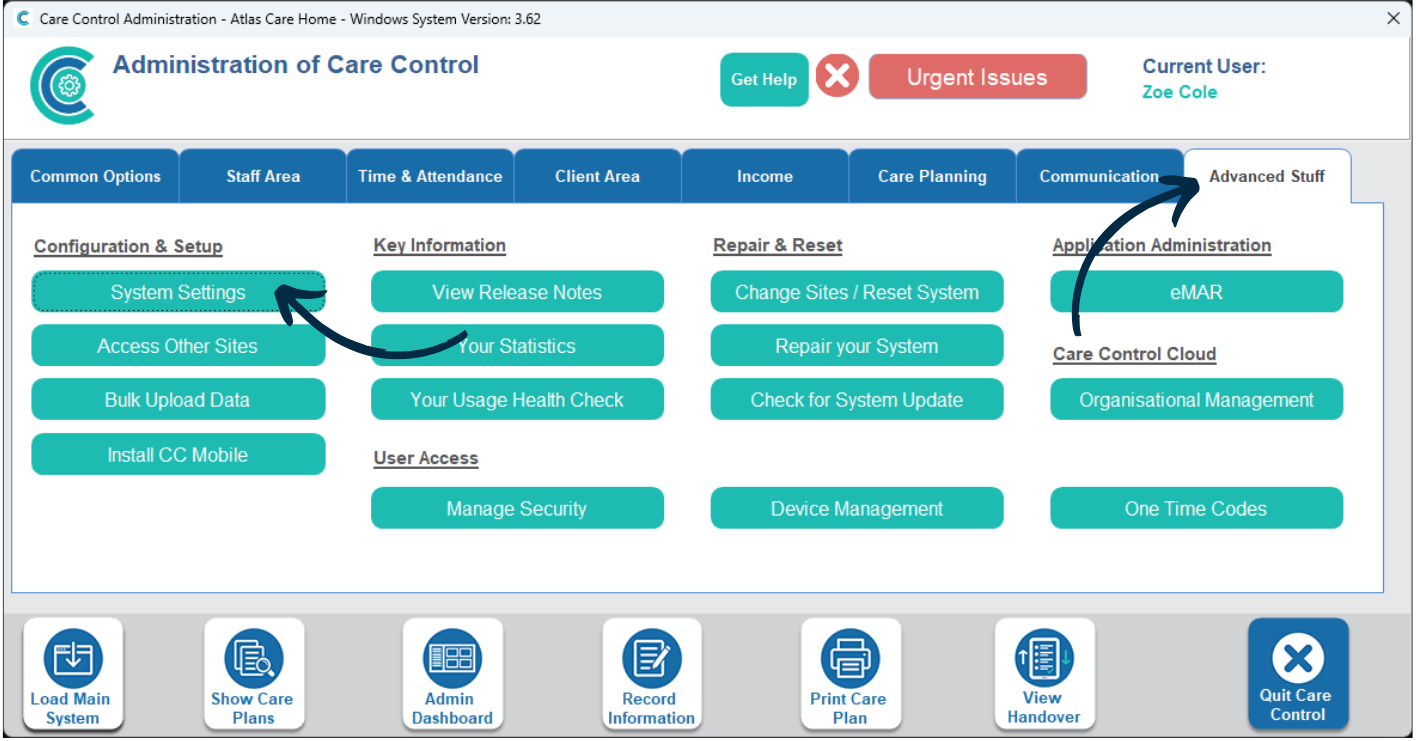This screenshot has width=1416, height=741.
Task: Switch to the Care Planning tab
Action: [x=932, y=176]
